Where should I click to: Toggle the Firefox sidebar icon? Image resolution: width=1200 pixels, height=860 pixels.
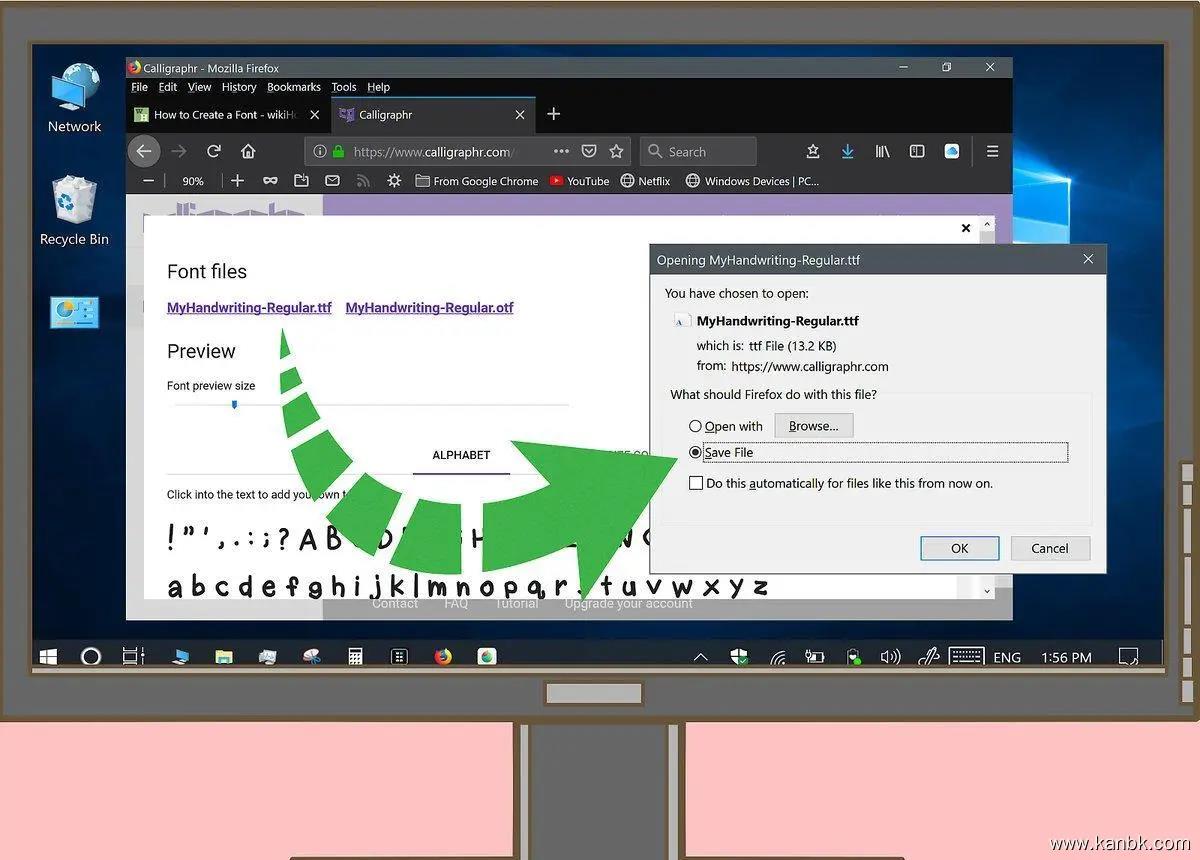(917, 151)
